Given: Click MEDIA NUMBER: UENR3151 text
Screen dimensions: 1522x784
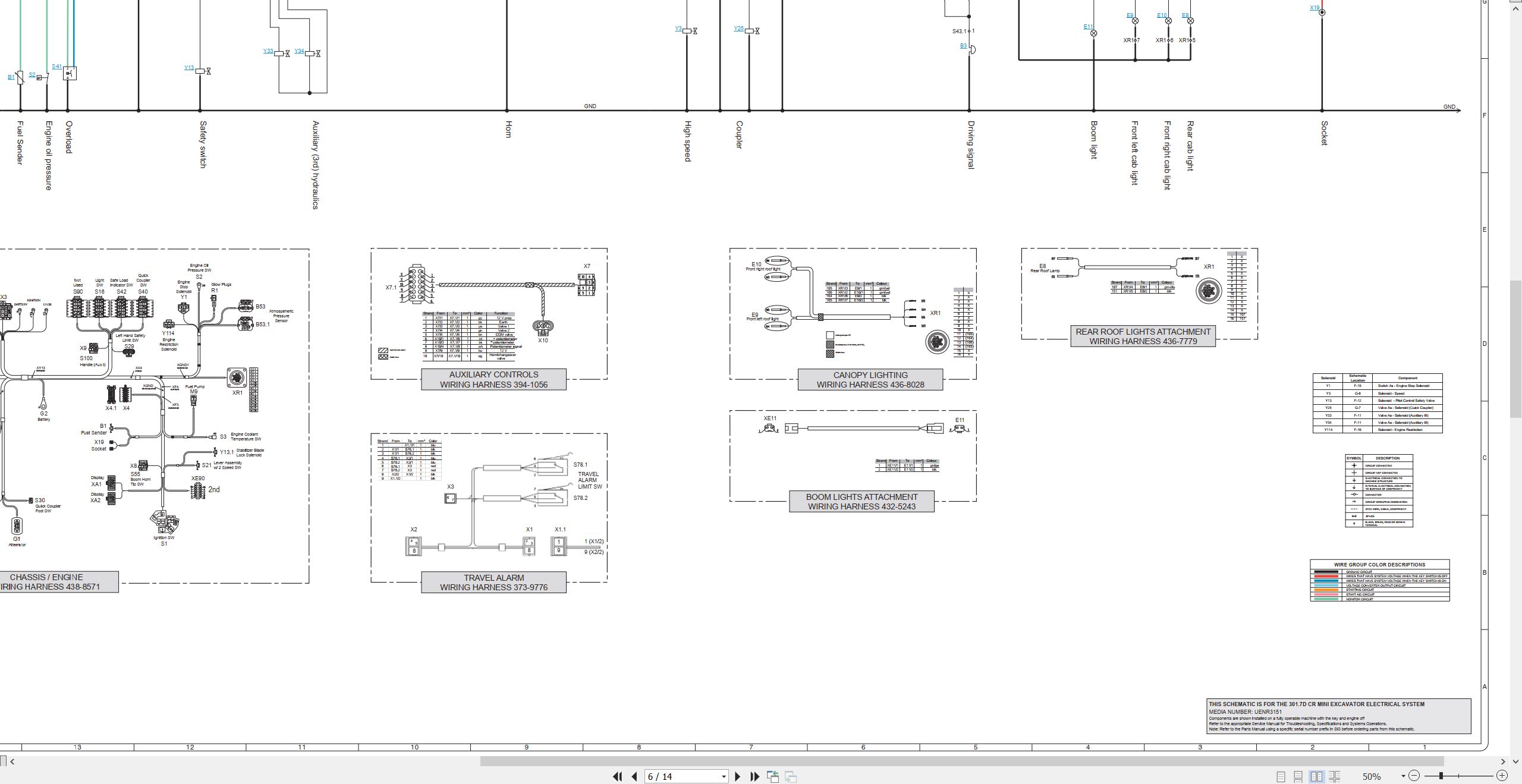Looking at the screenshot, I should 1245,711.
